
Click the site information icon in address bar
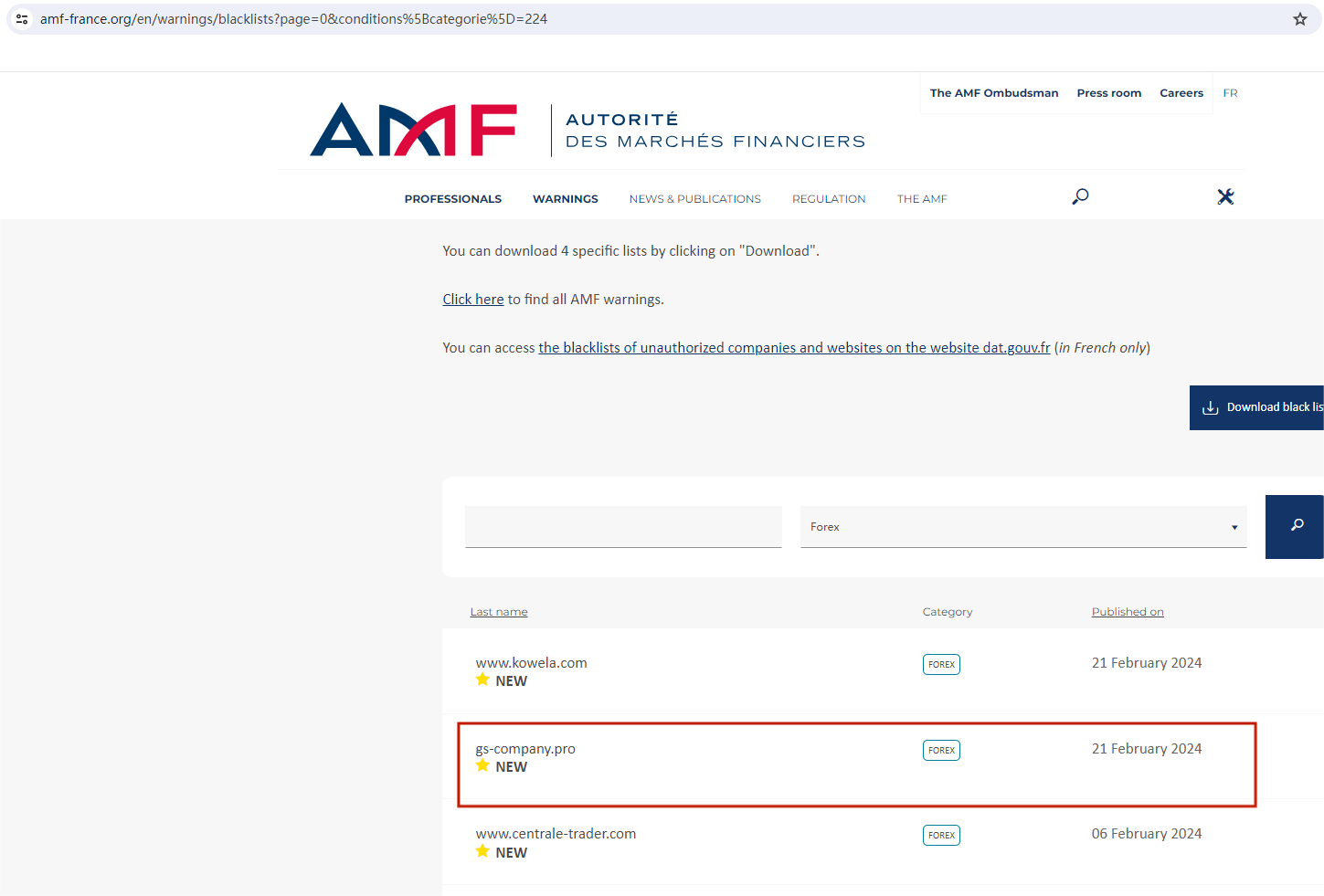coord(22,18)
